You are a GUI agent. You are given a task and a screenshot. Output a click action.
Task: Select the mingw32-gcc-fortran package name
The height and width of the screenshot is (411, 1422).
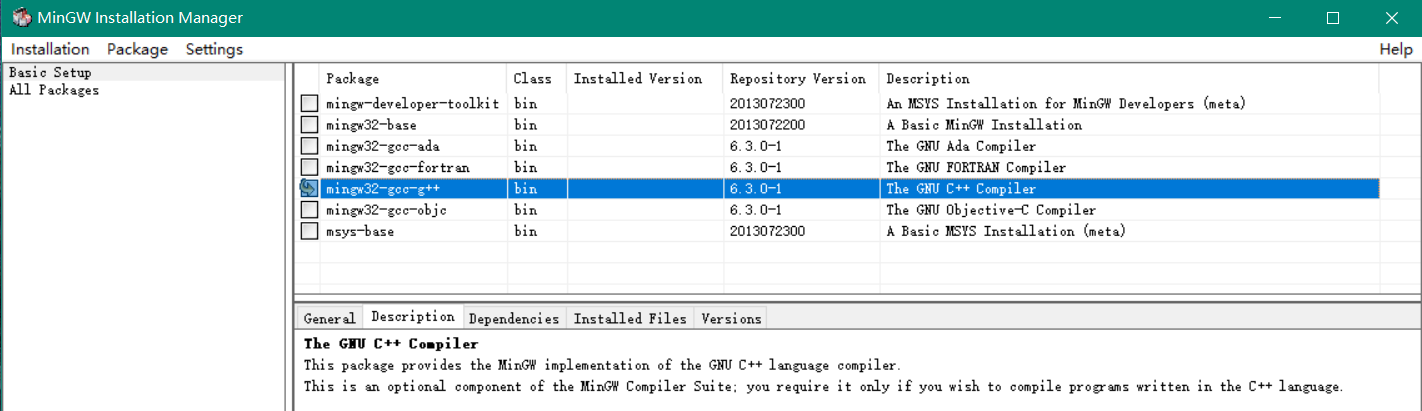point(397,167)
